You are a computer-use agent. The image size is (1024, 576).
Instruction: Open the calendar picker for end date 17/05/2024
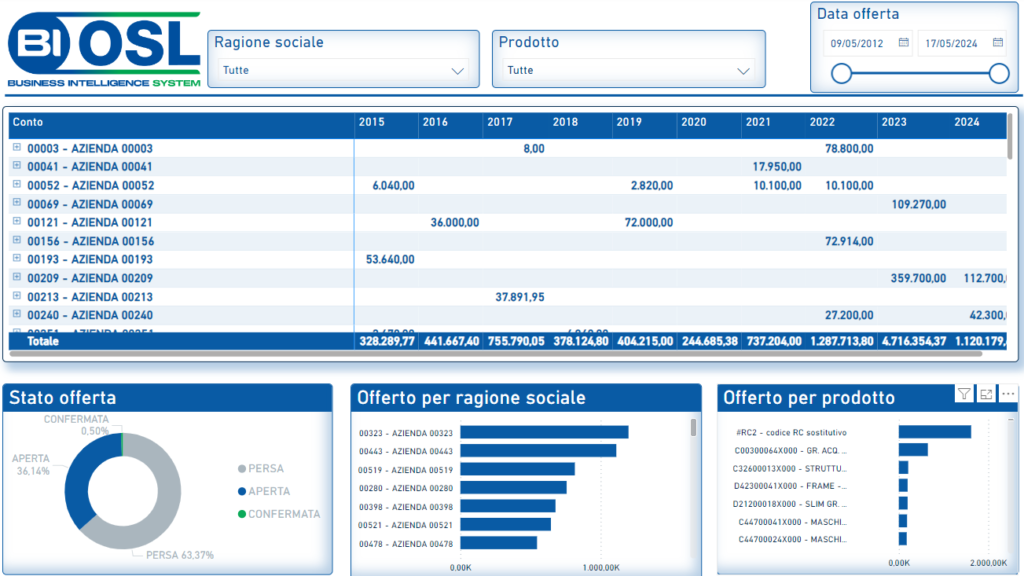pyautogui.click(x=998, y=43)
